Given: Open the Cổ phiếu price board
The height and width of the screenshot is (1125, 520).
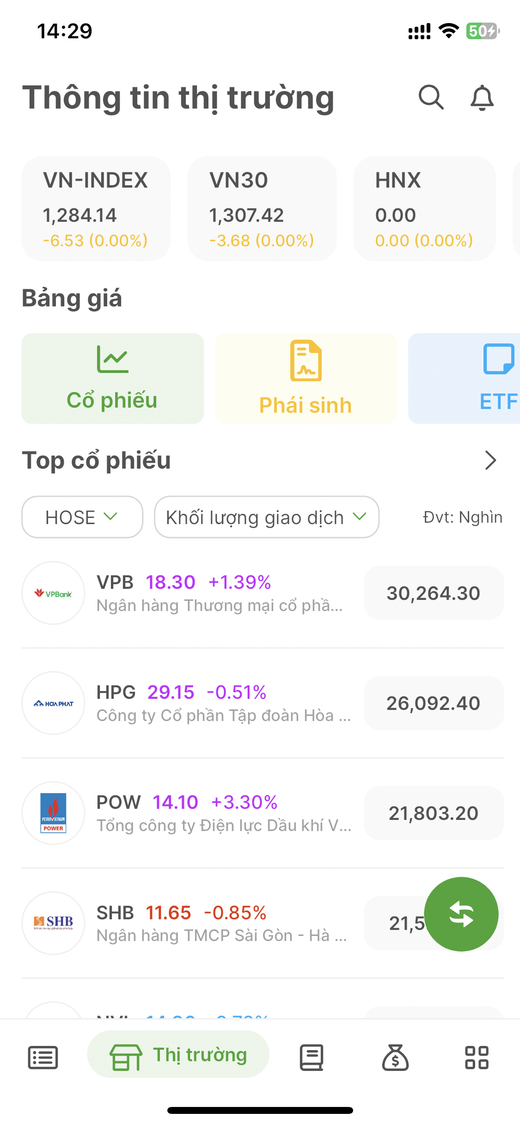Looking at the screenshot, I should click(x=113, y=378).
